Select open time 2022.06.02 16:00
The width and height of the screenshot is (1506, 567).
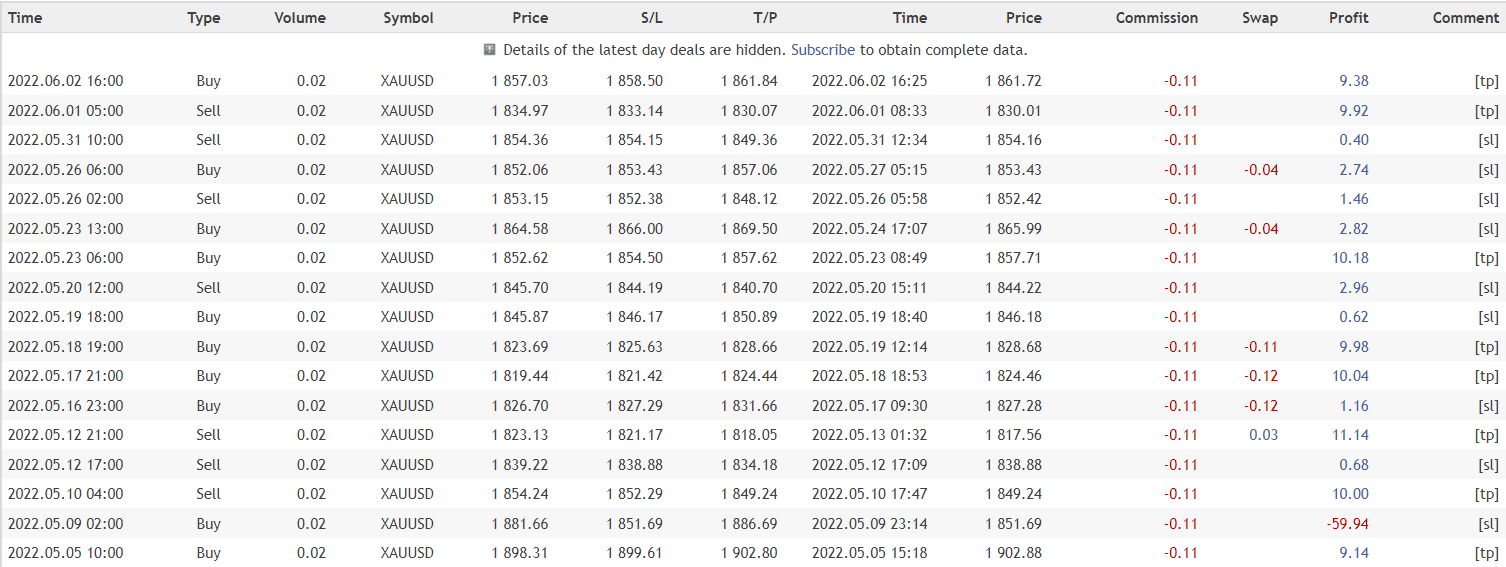tap(66, 81)
